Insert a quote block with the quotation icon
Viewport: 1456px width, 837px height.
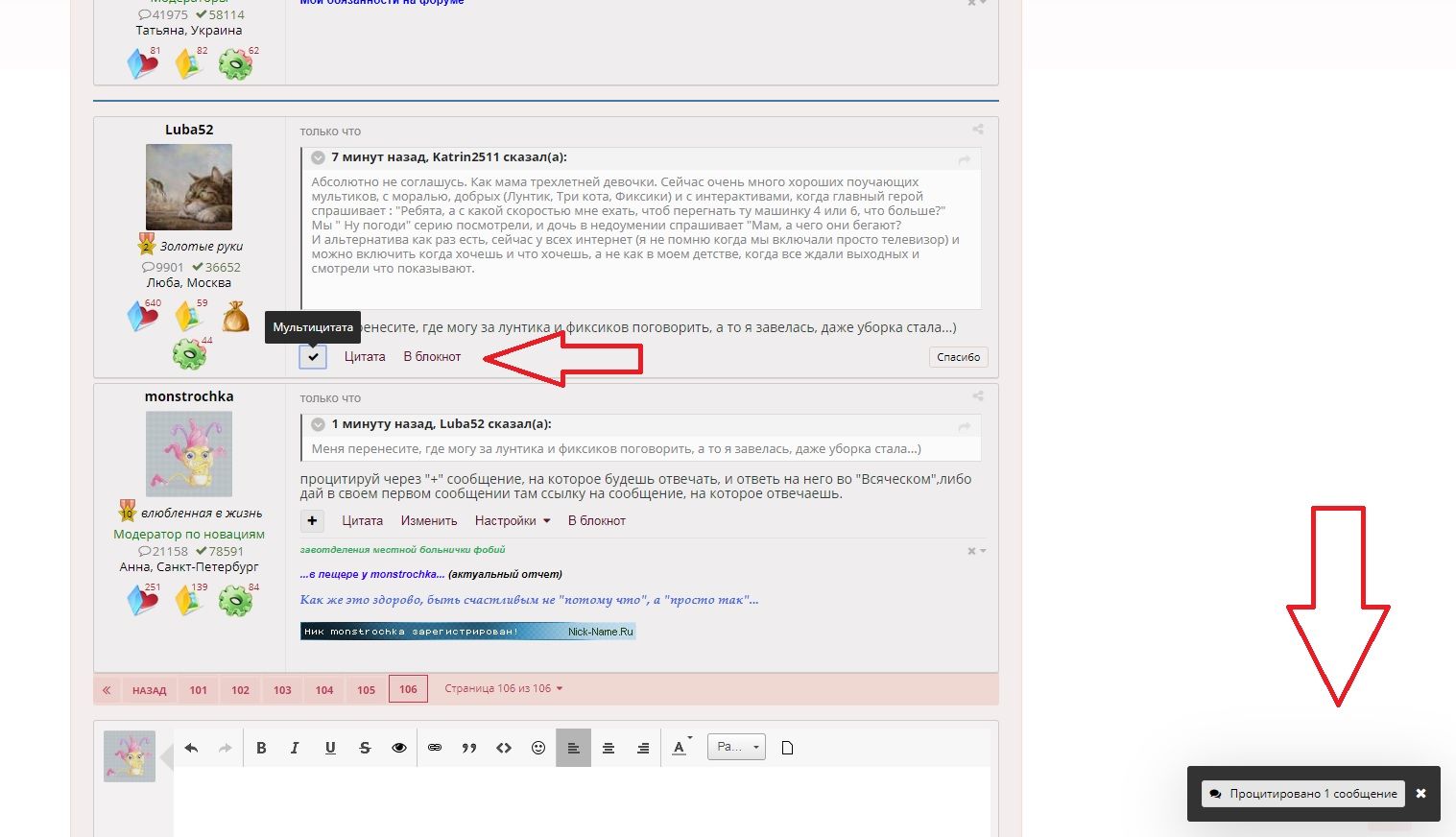tap(469, 748)
